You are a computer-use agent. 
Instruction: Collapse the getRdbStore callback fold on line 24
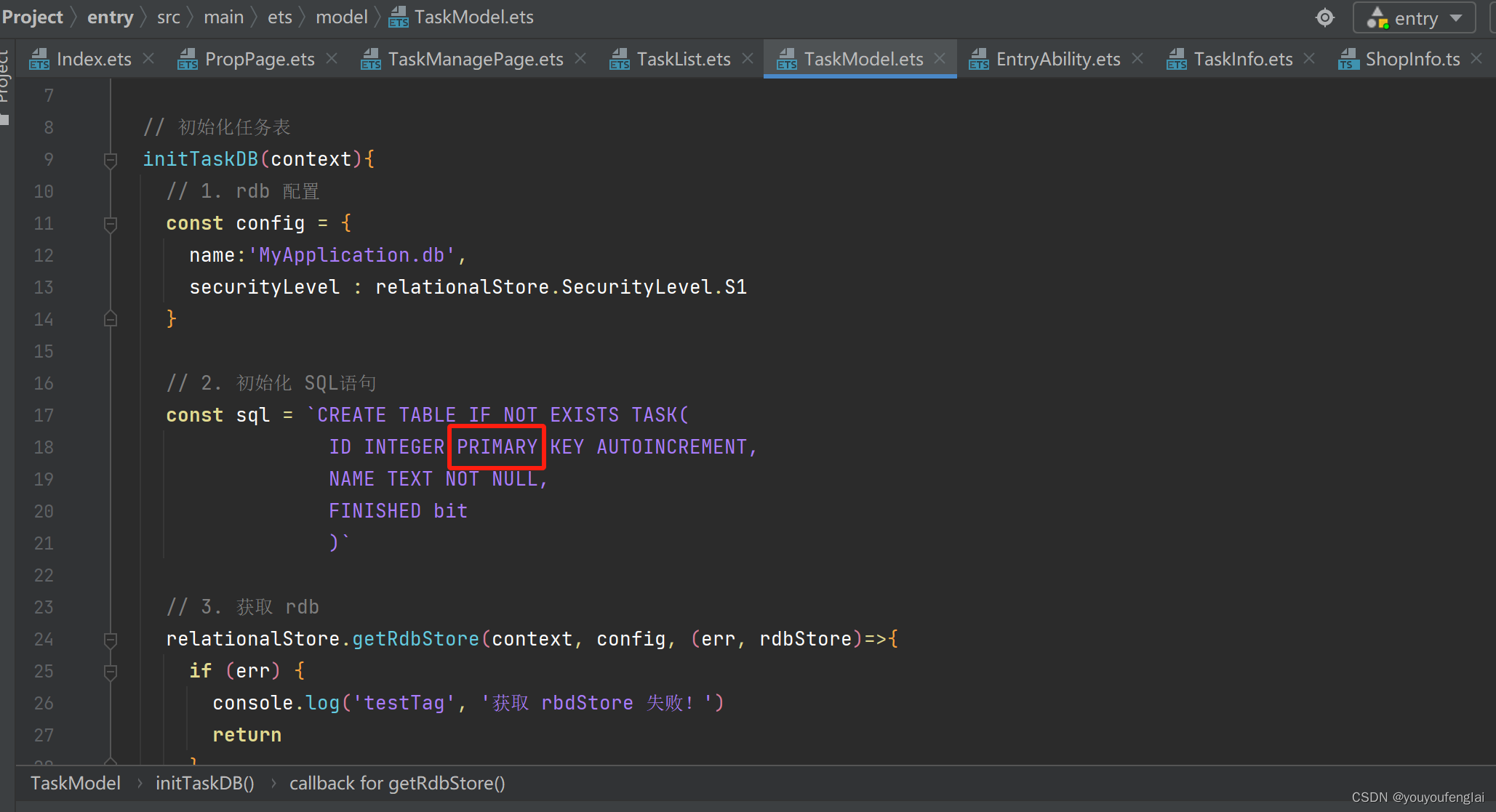[x=111, y=640]
